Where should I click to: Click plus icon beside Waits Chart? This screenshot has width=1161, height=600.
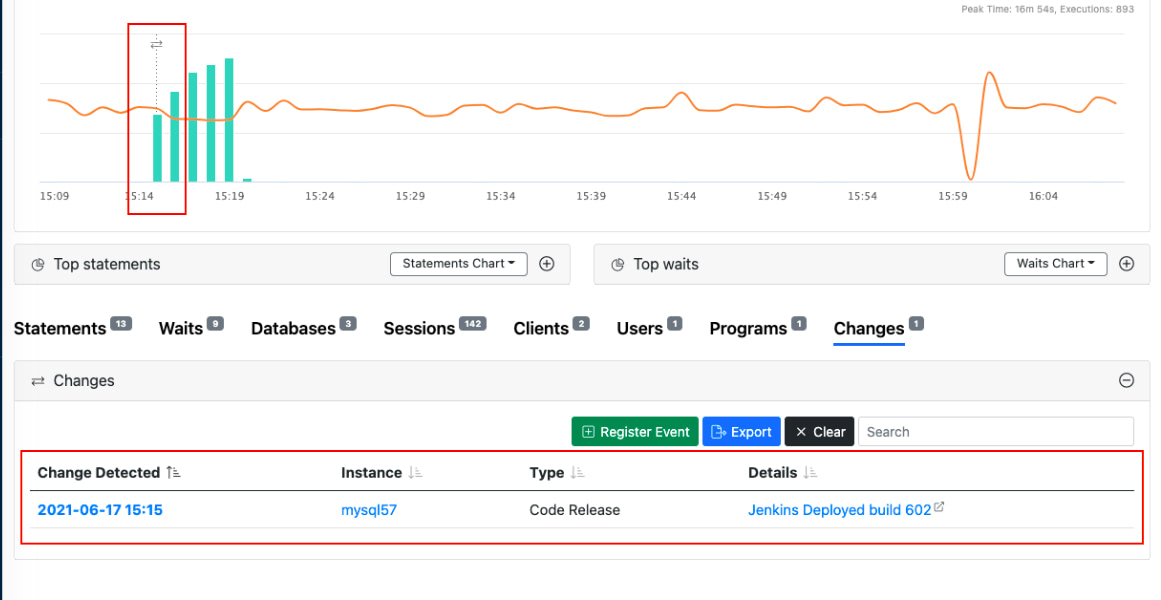click(x=1126, y=264)
